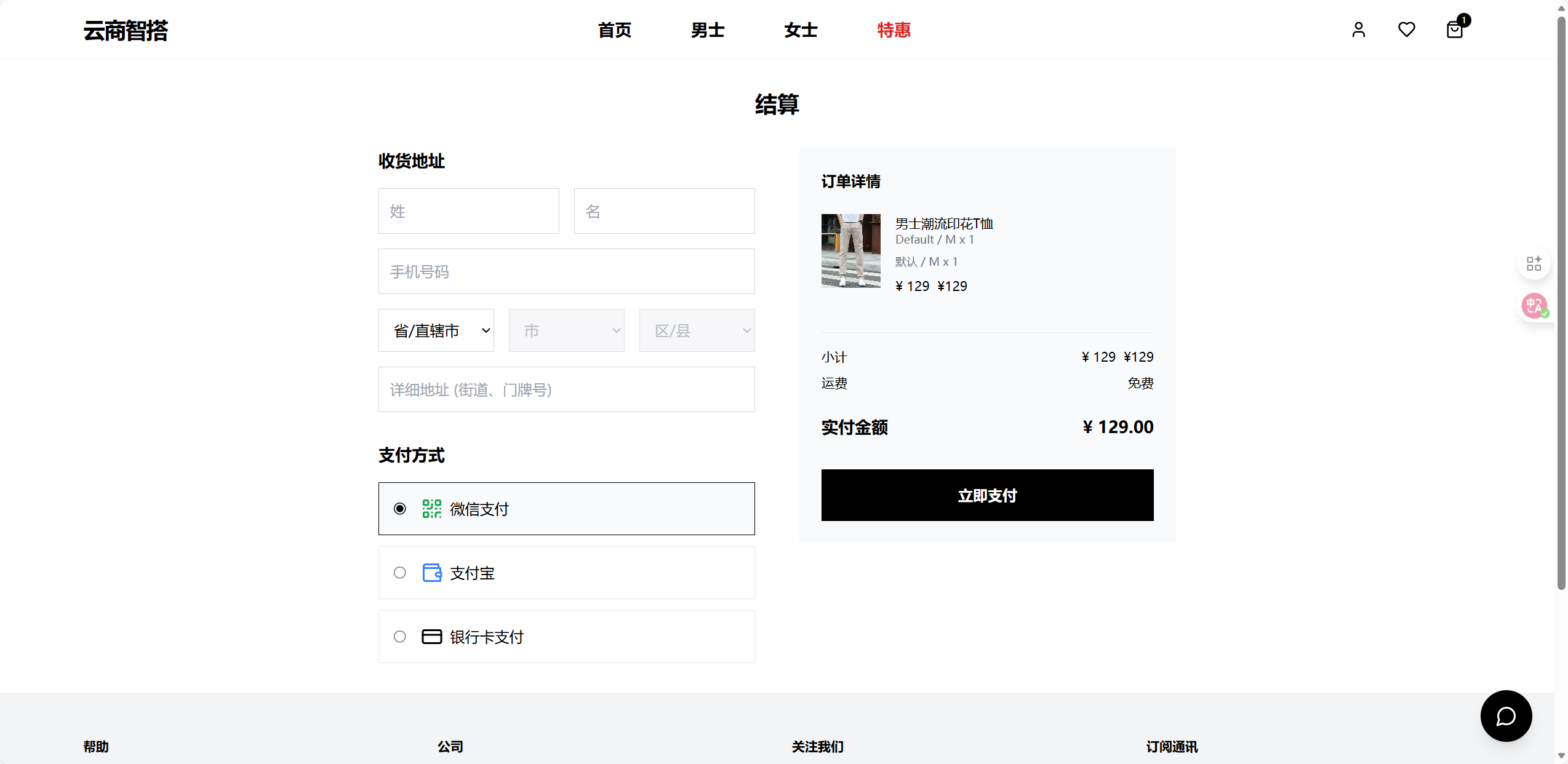Screen dimensions: 1568x764
Task: Open the 市 dropdown
Action: click(x=566, y=330)
